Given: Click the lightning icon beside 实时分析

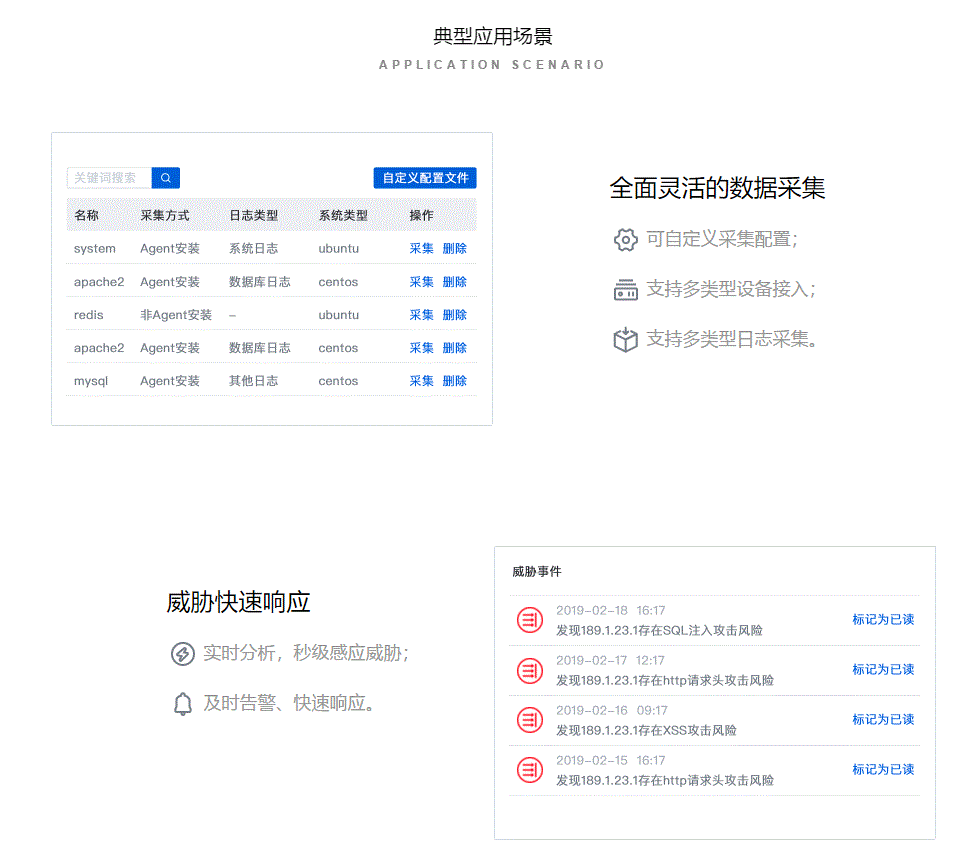Looking at the screenshot, I should pos(182,654).
